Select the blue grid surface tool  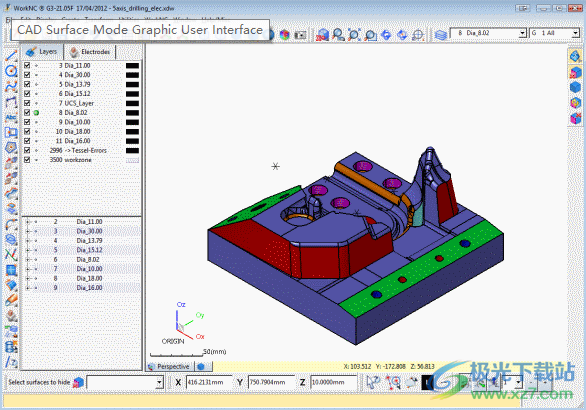point(11,270)
